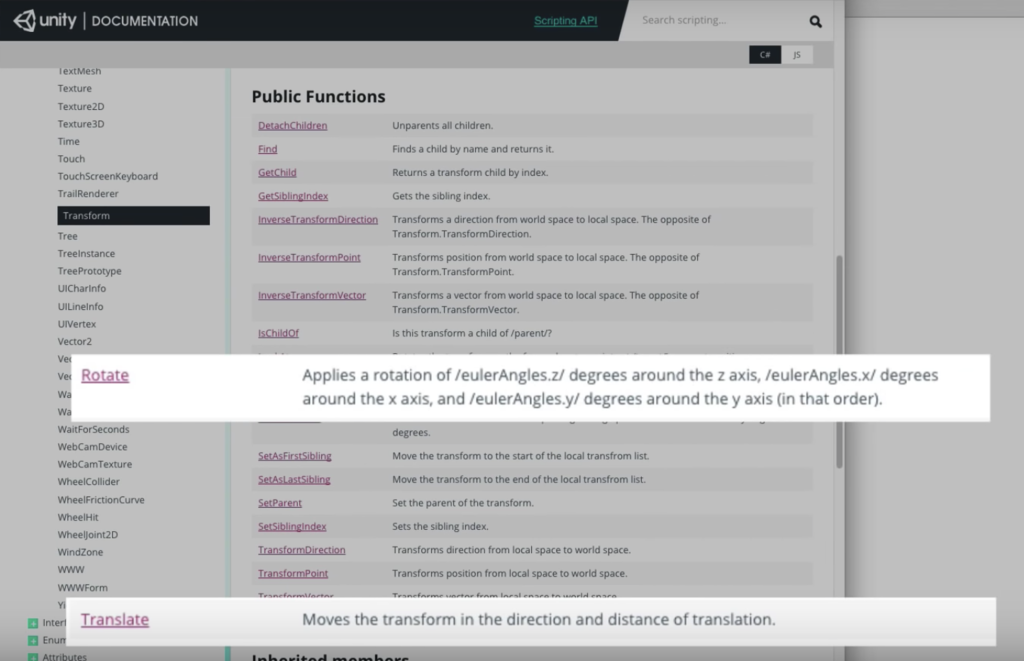Screen dimensions: 1024x661
Task: Select WebCamDevice in the sidebar
Action: click(x=92, y=447)
